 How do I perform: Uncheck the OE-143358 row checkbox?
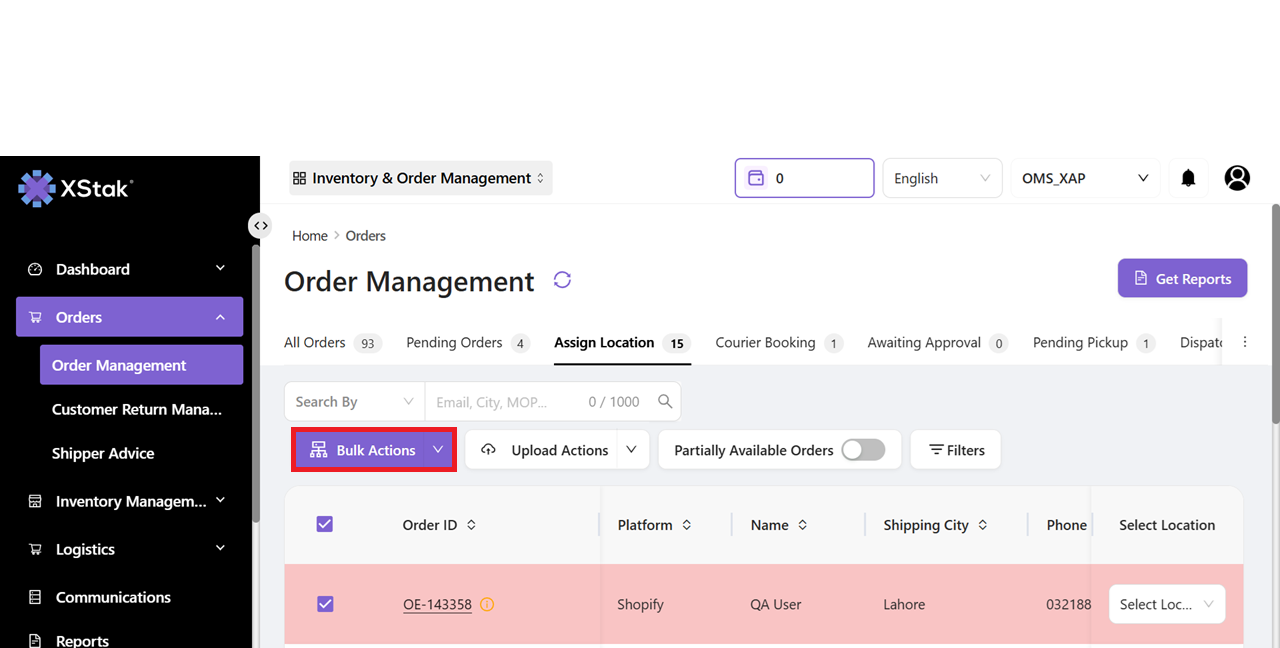point(325,604)
